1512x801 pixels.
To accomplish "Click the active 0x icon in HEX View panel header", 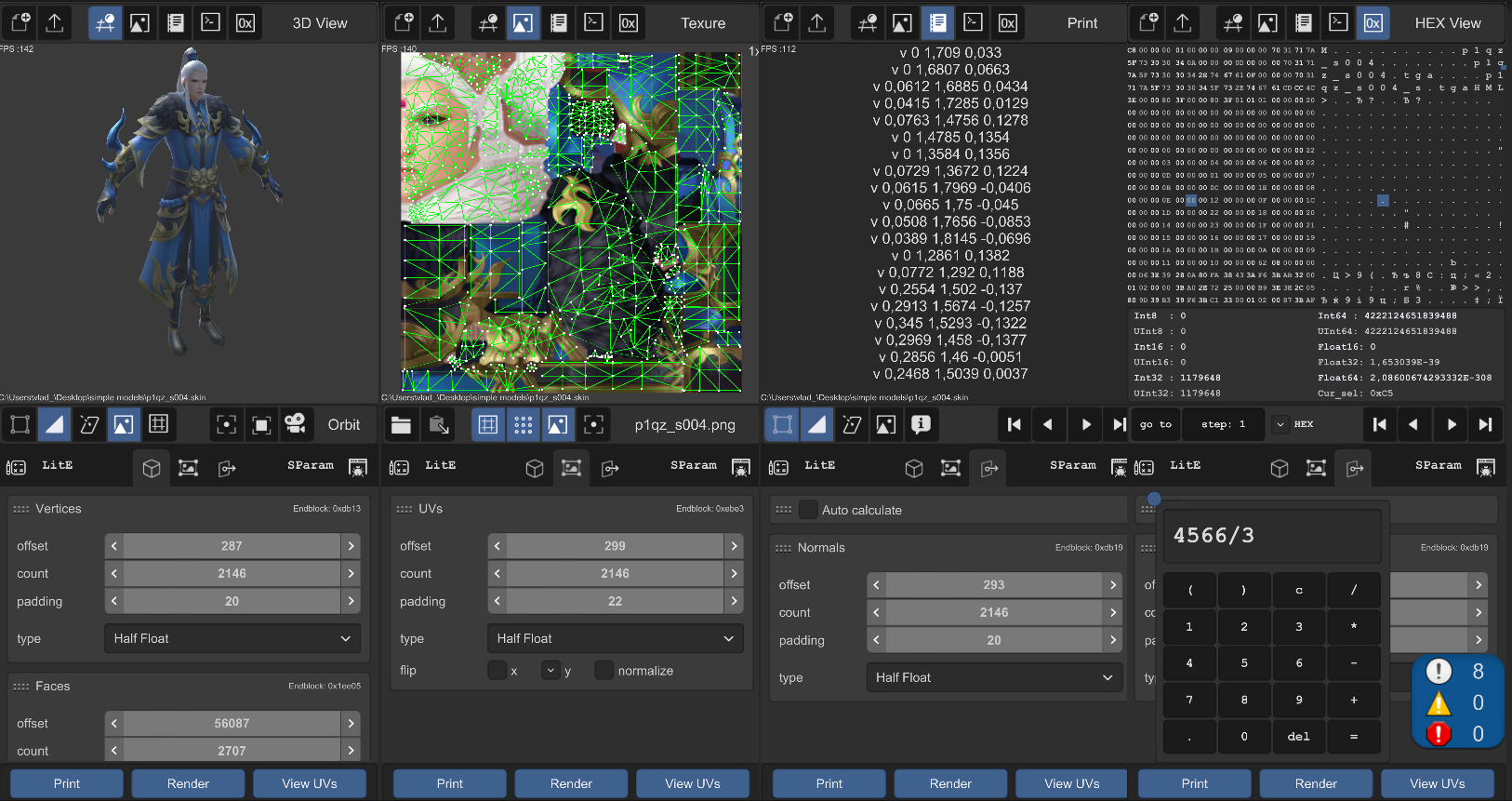I will [1373, 23].
